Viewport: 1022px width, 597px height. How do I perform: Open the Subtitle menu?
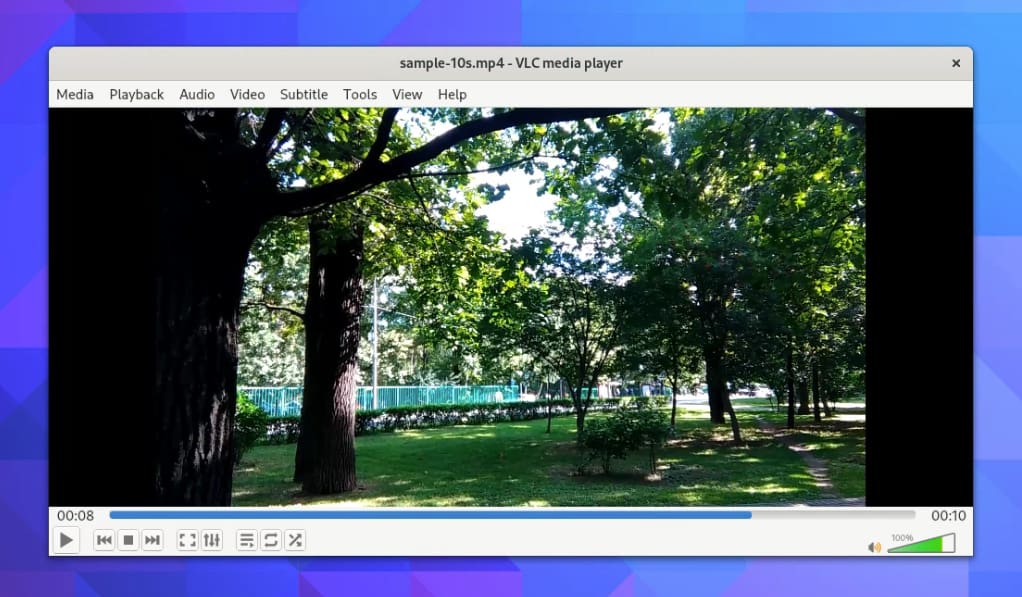(303, 94)
